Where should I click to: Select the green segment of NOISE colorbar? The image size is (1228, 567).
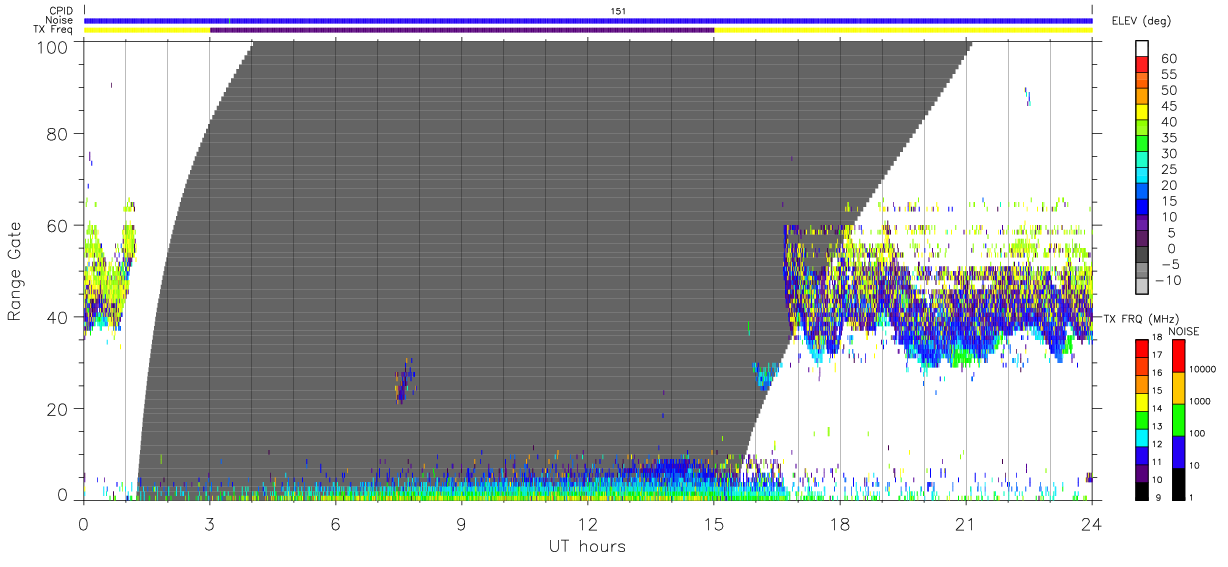pyautogui.click(x=1179, y=420)
